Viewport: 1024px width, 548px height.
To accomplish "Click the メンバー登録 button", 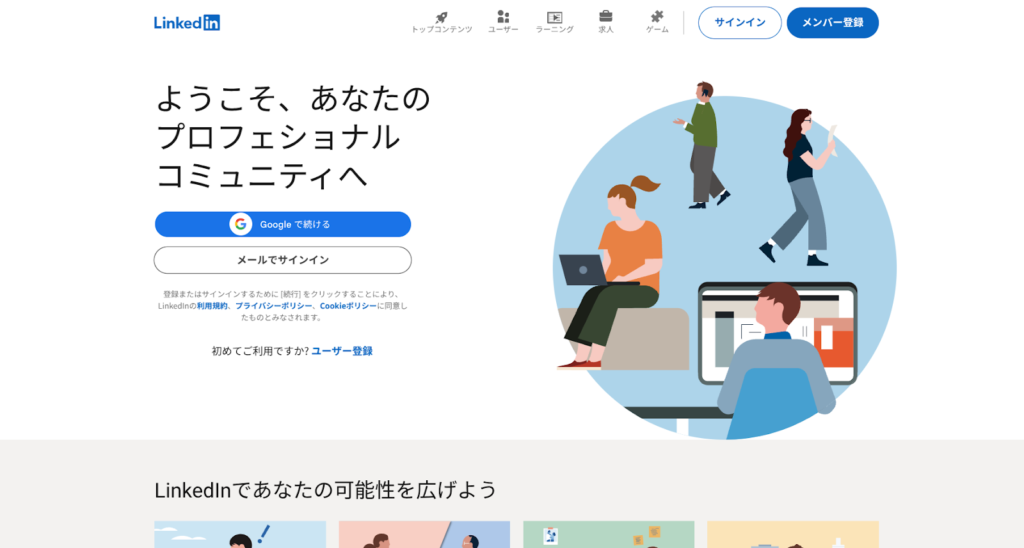I will pos(832,23).
